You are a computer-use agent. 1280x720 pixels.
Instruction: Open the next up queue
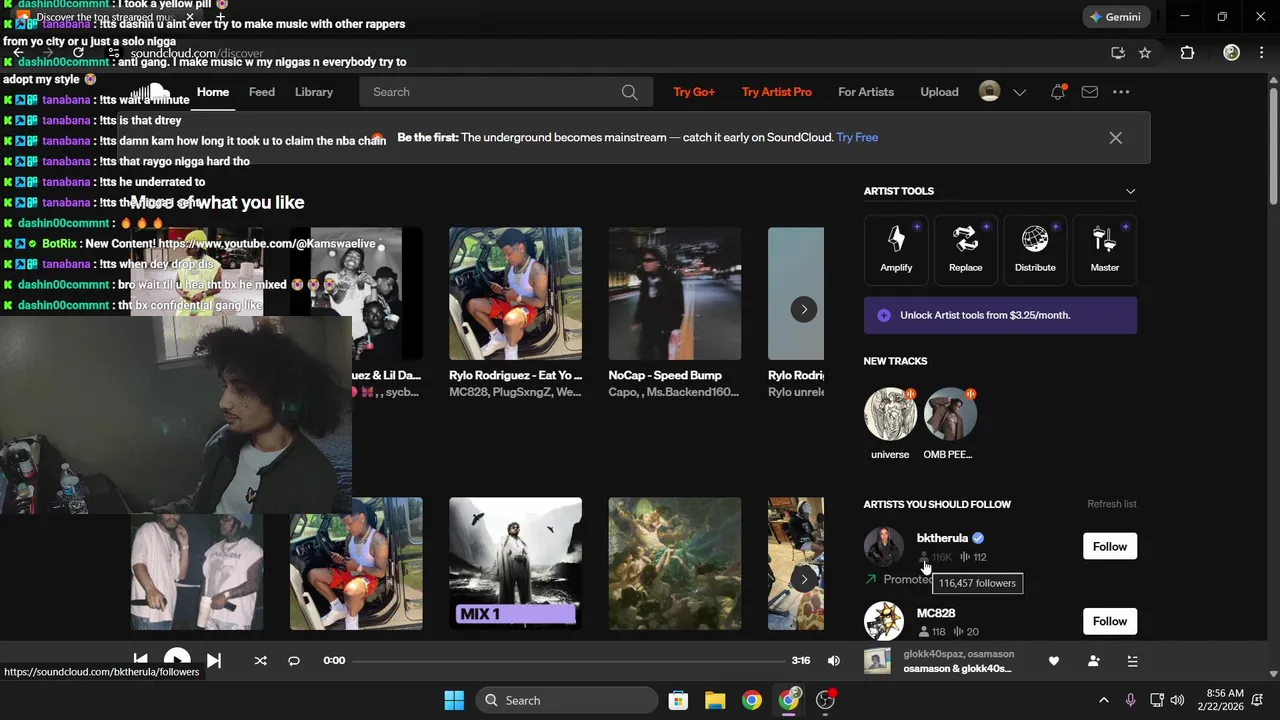click(x=1132, y=661)
